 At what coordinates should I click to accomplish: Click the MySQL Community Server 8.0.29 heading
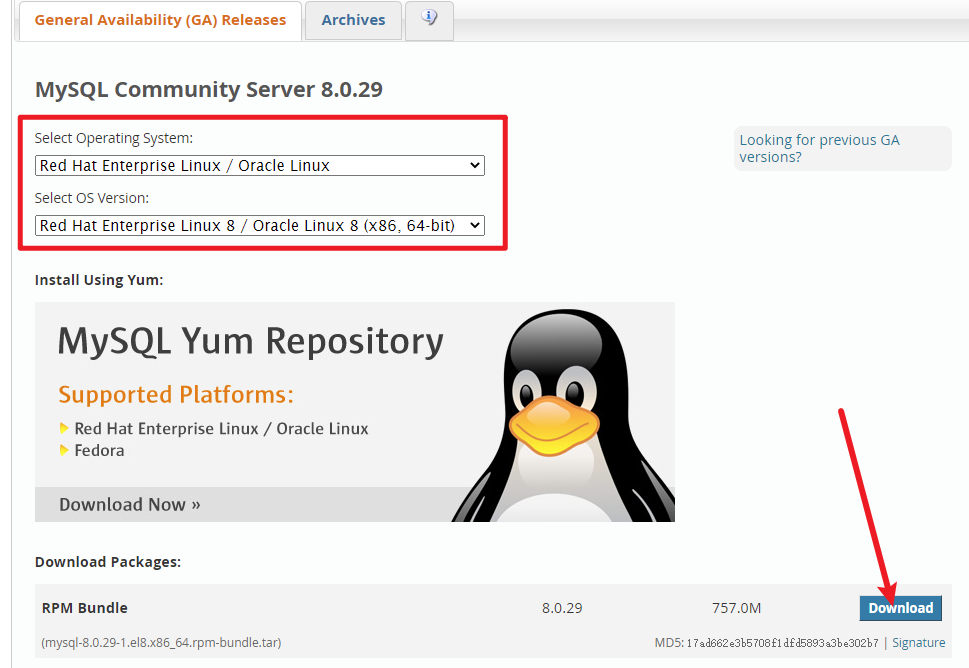pyautogui.click(x=209, y=90)
